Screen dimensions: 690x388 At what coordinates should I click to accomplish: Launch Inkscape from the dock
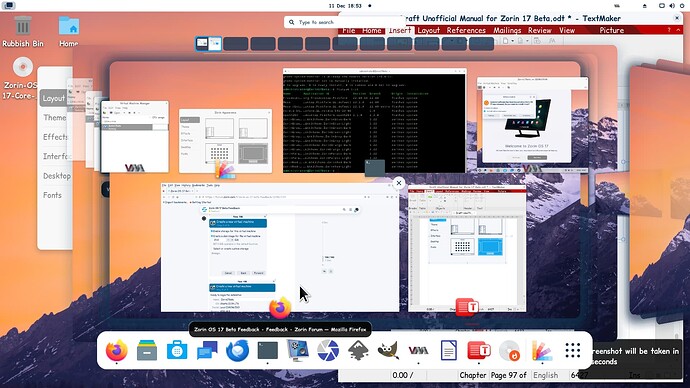coord(358,351)
